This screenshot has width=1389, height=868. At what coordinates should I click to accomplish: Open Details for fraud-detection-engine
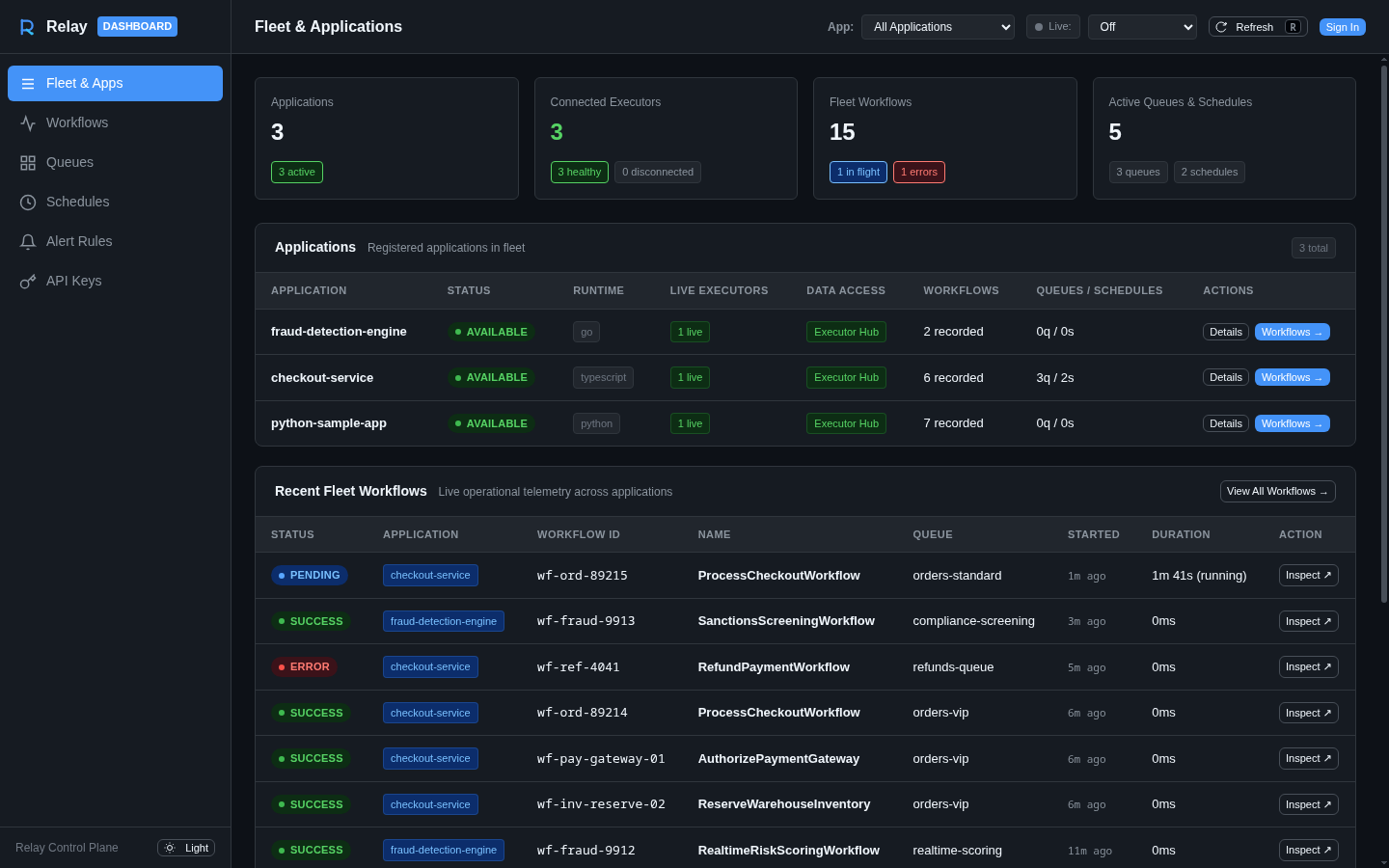point(1225,332)
